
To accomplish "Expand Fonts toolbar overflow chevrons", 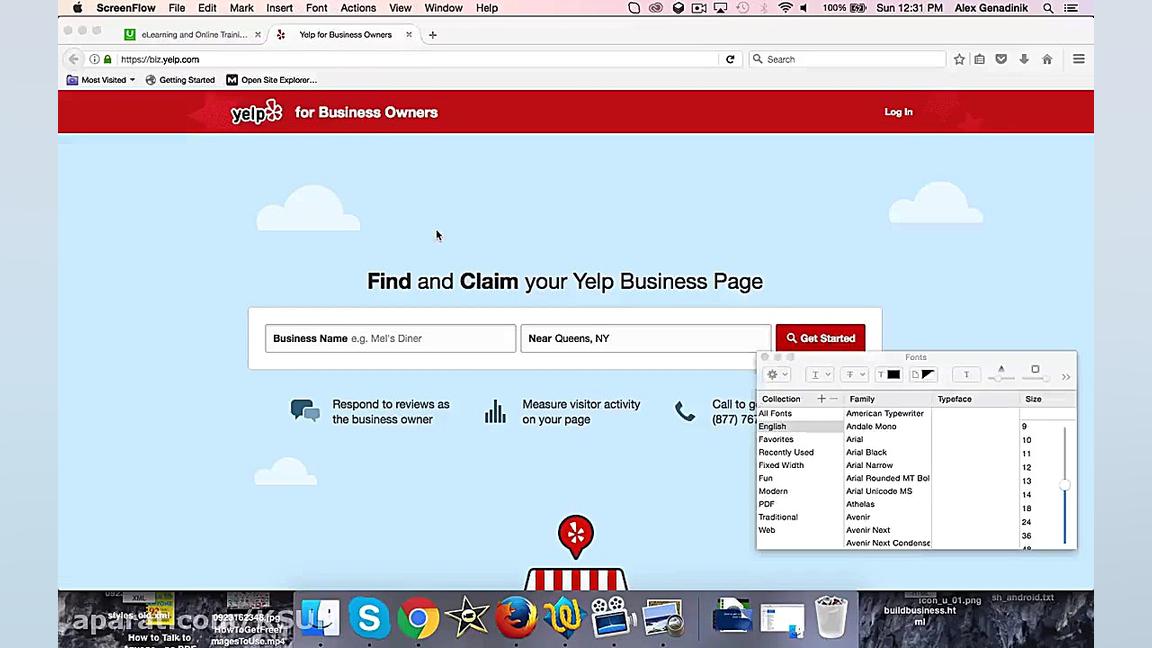I will click(x=1066, y=377).
